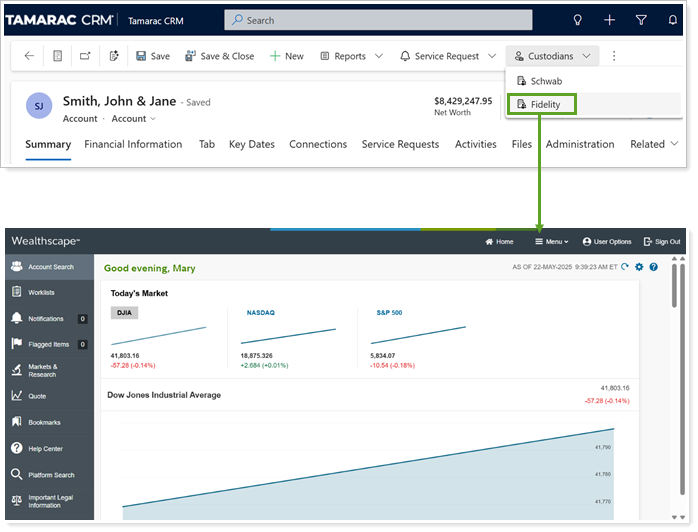Click the Wealthscape settings gear icon
Image resolution: width=698 pixels, height=532 pixels.
639,267
